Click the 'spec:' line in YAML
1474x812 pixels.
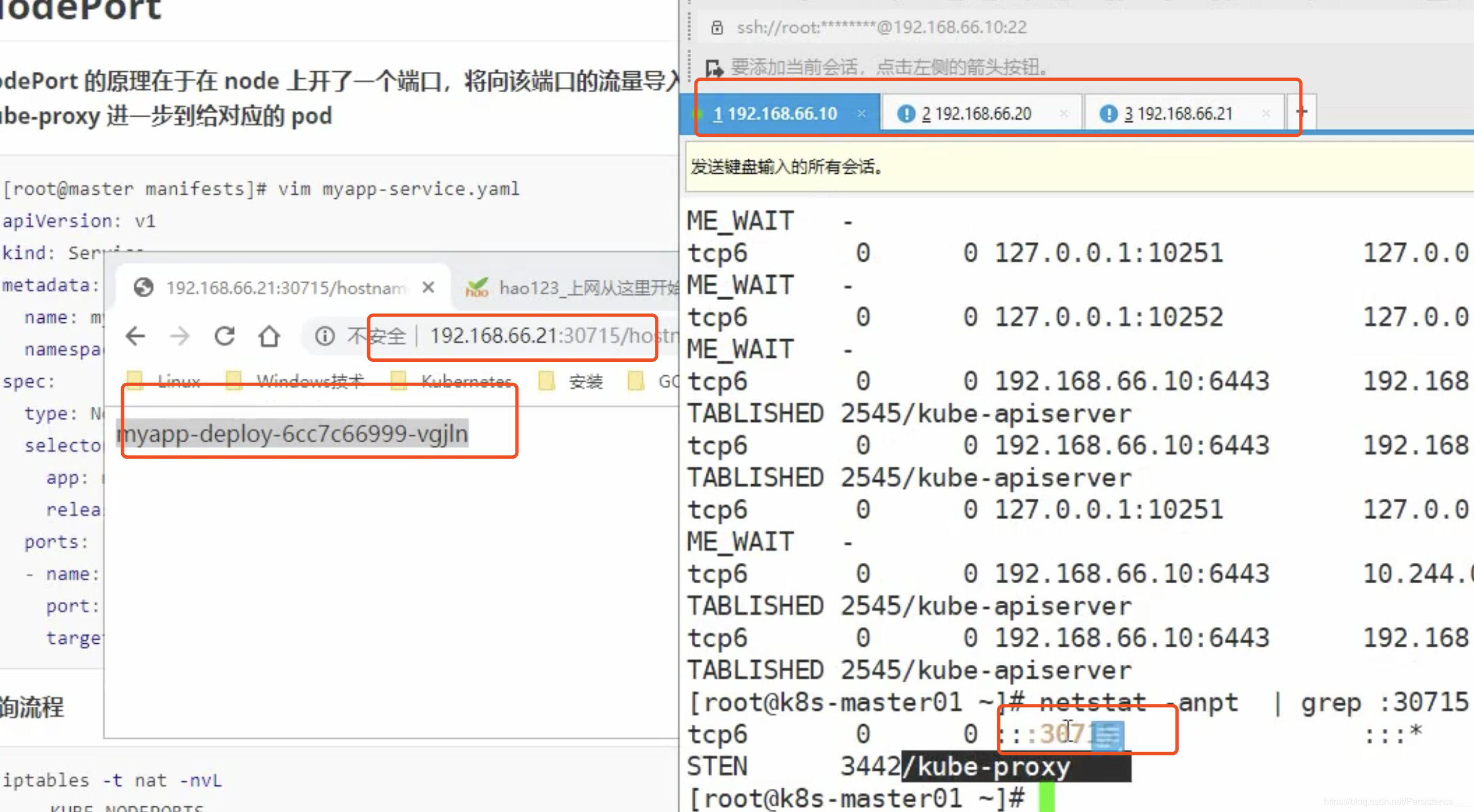click(29, 382)
